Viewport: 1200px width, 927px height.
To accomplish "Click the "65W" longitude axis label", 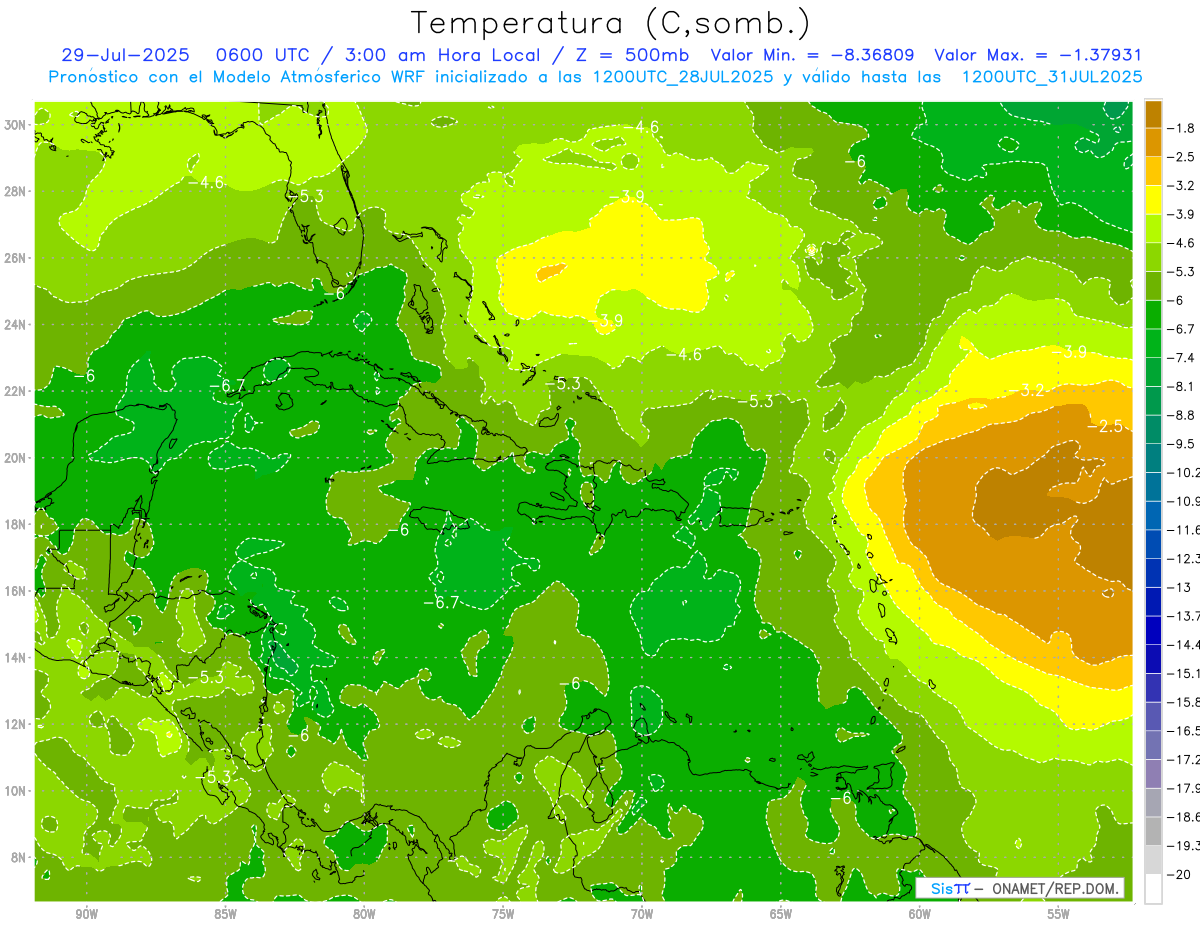I will point(781,914).
